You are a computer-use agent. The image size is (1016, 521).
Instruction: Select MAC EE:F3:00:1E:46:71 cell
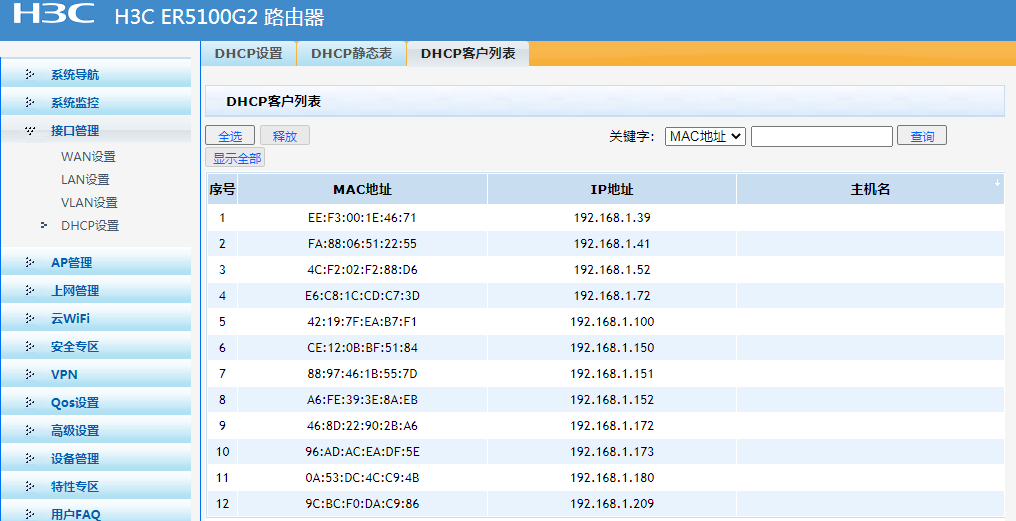pos(362,218)
